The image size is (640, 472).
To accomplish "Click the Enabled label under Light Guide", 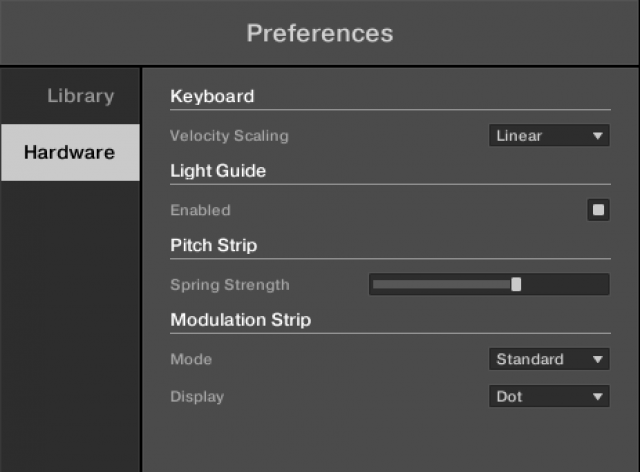I will [200, 210].
